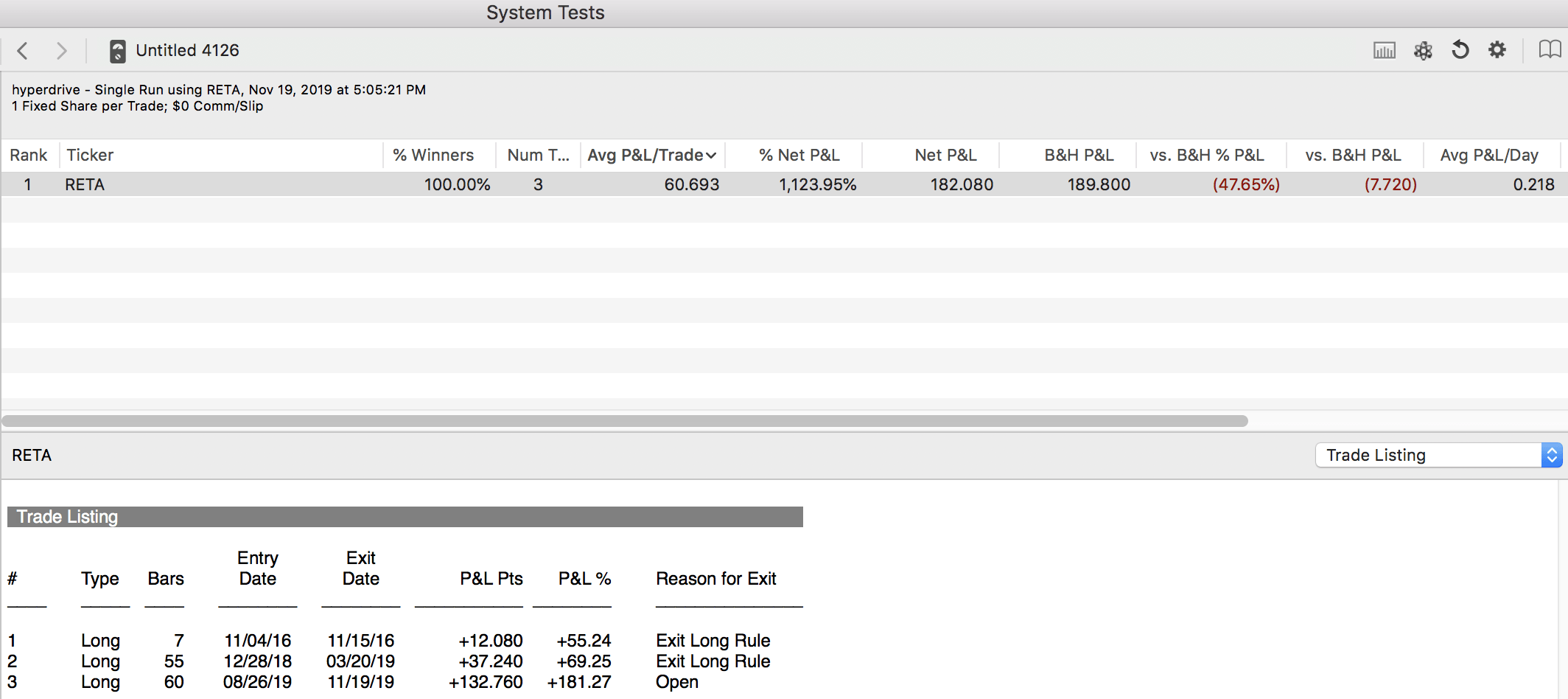Open the book reference icon
This screenshot has width=1568, height=699.
[1549, 50]
